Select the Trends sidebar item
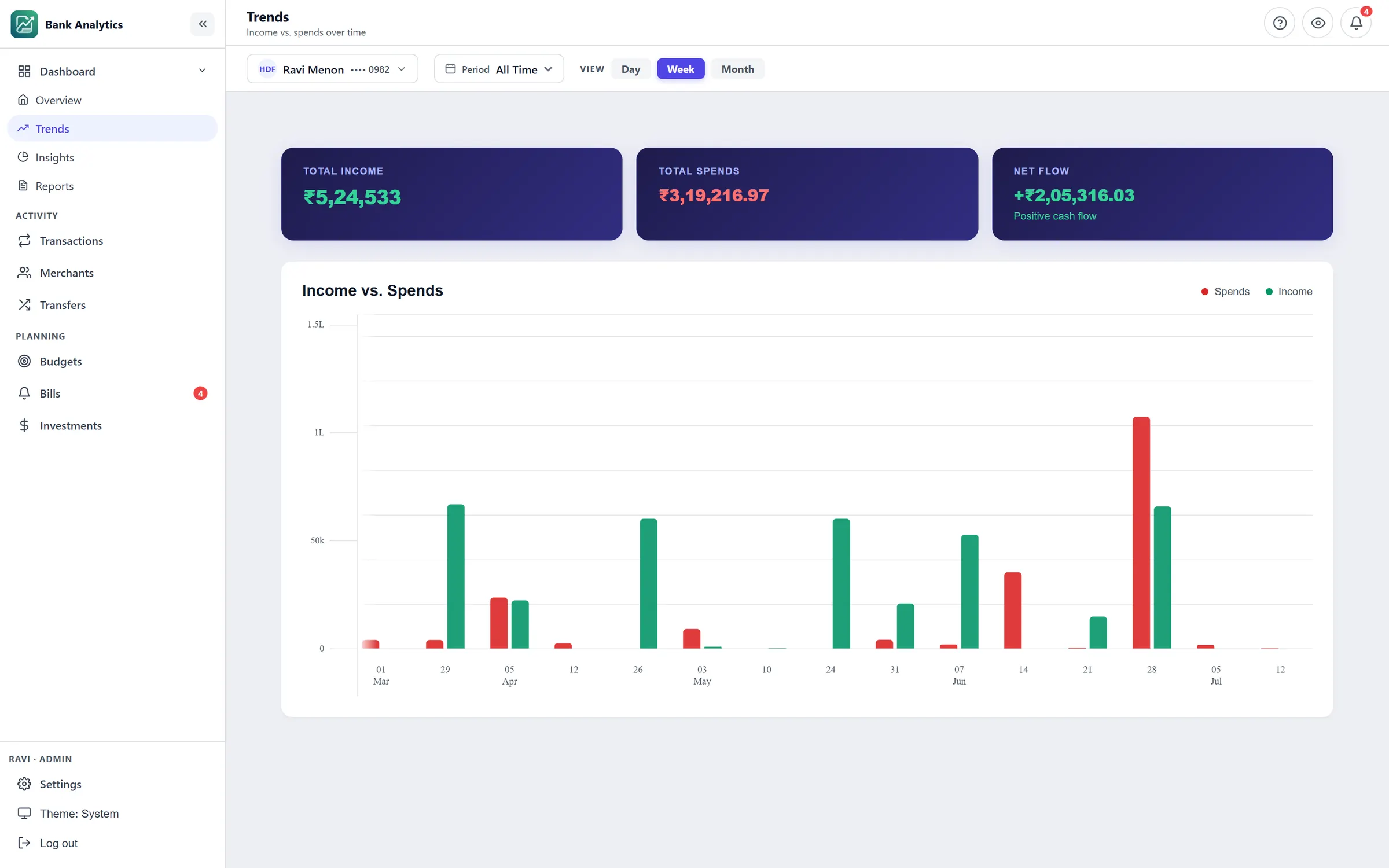Screen dimensions: 1389x868 (112, 128)
